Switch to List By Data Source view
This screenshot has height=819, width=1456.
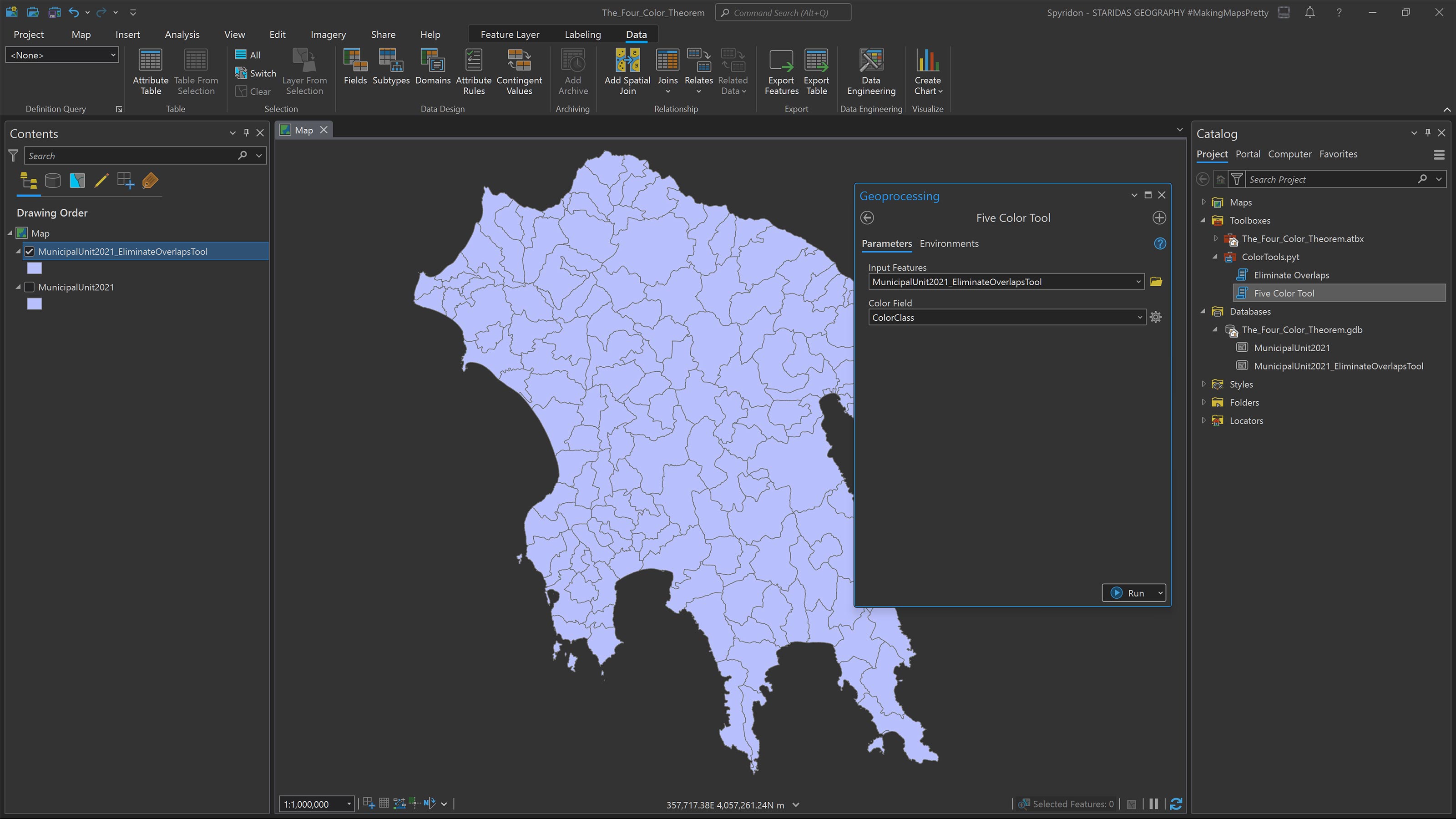(x=53, y=181)
